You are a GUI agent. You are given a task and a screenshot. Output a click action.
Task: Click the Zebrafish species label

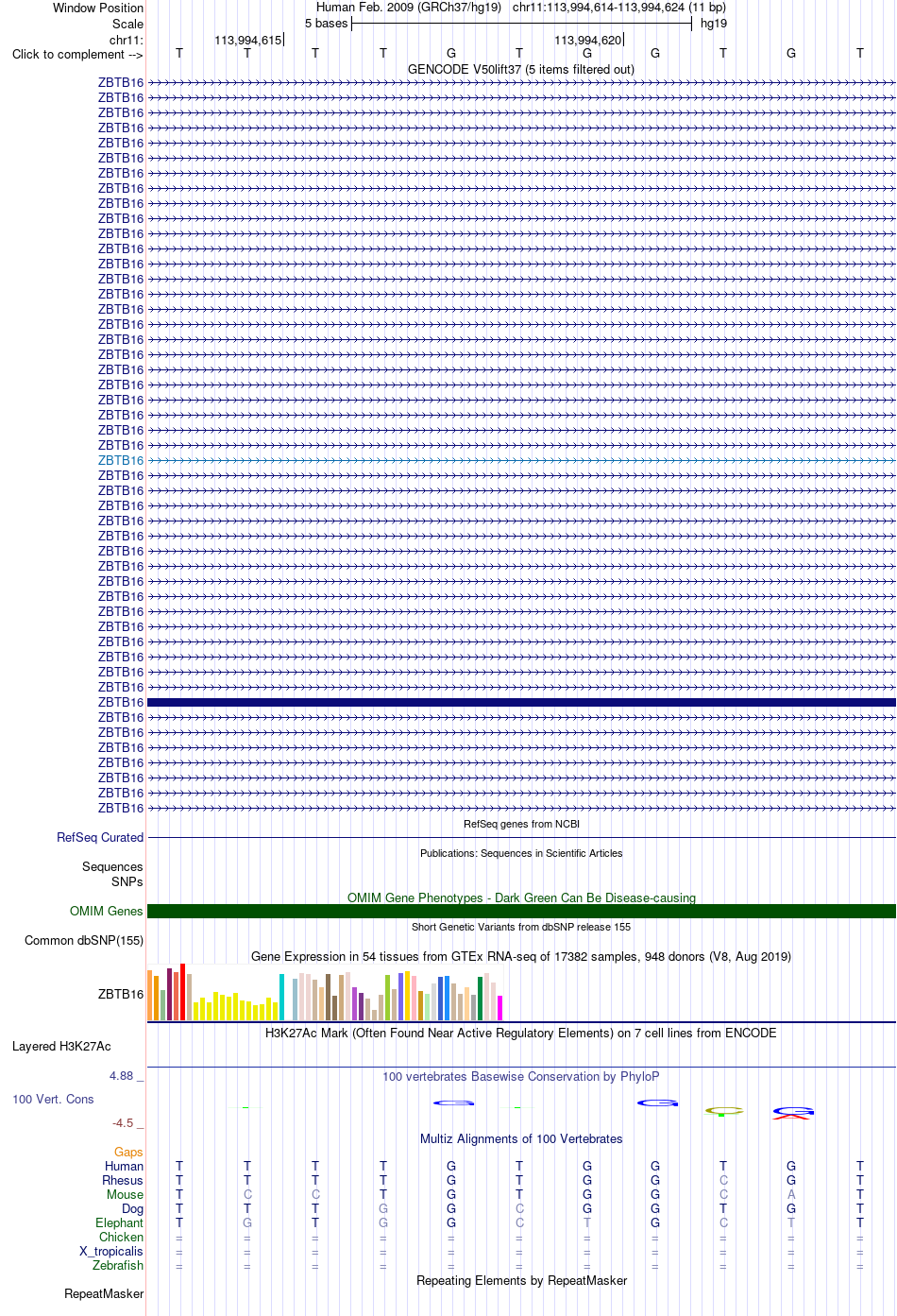[118, 1265]
